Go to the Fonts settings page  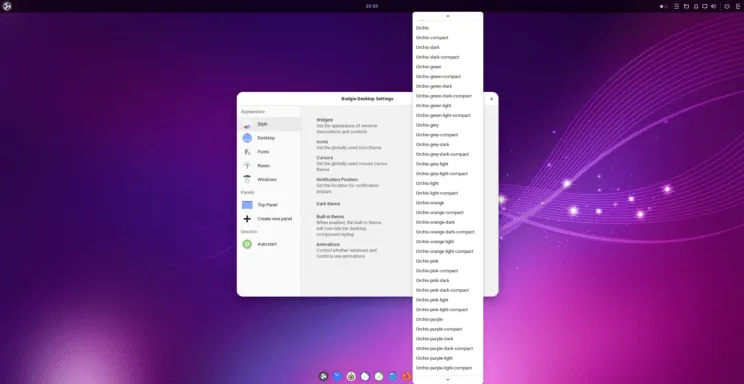[x=269, y=152]
